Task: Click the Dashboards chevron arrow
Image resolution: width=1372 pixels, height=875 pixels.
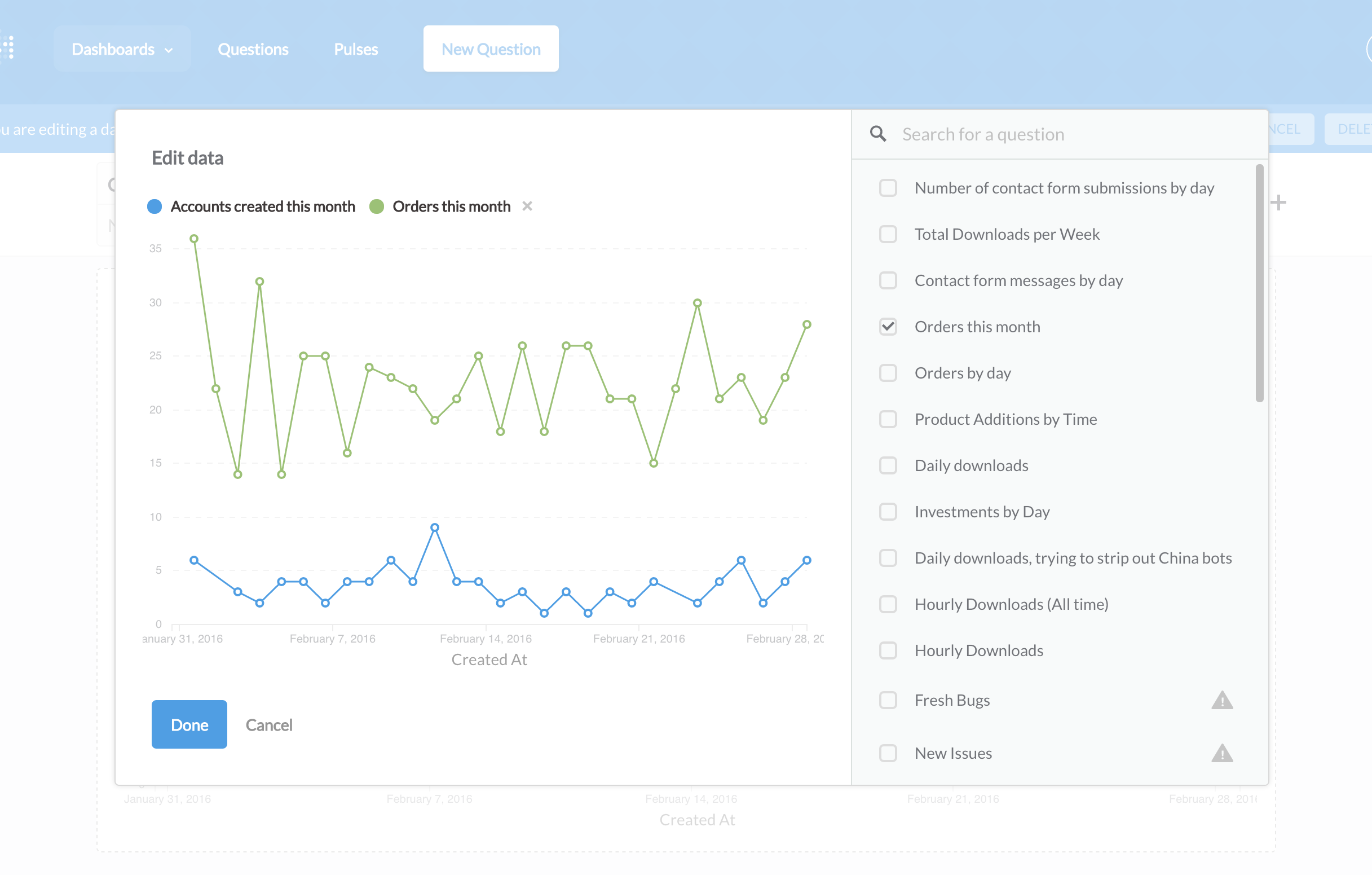Action: [x=169, y=50]
